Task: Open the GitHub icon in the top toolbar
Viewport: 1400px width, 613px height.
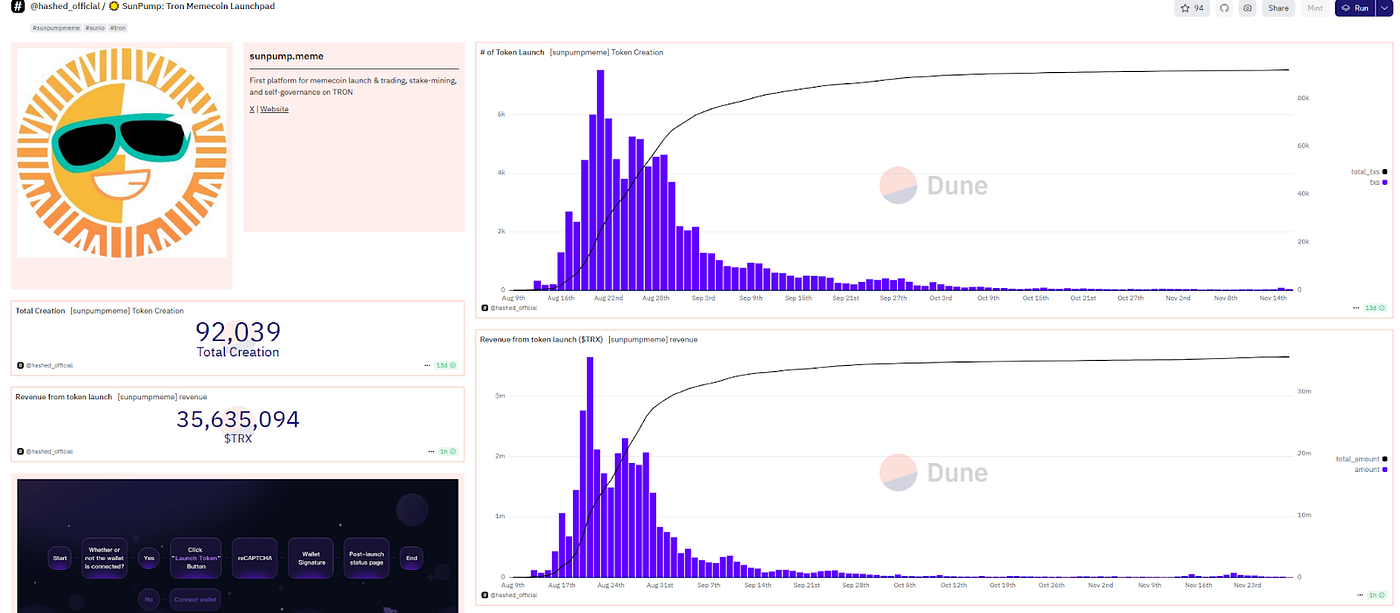Action: 1224,8
